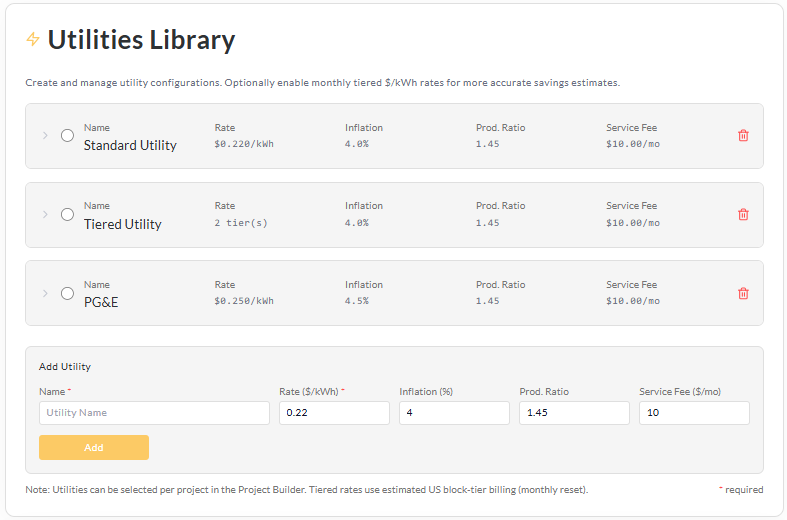The image size is (787, 520).
Task: Delete the Standard Utility entry with the trash icon
Action: coord(743,136)
